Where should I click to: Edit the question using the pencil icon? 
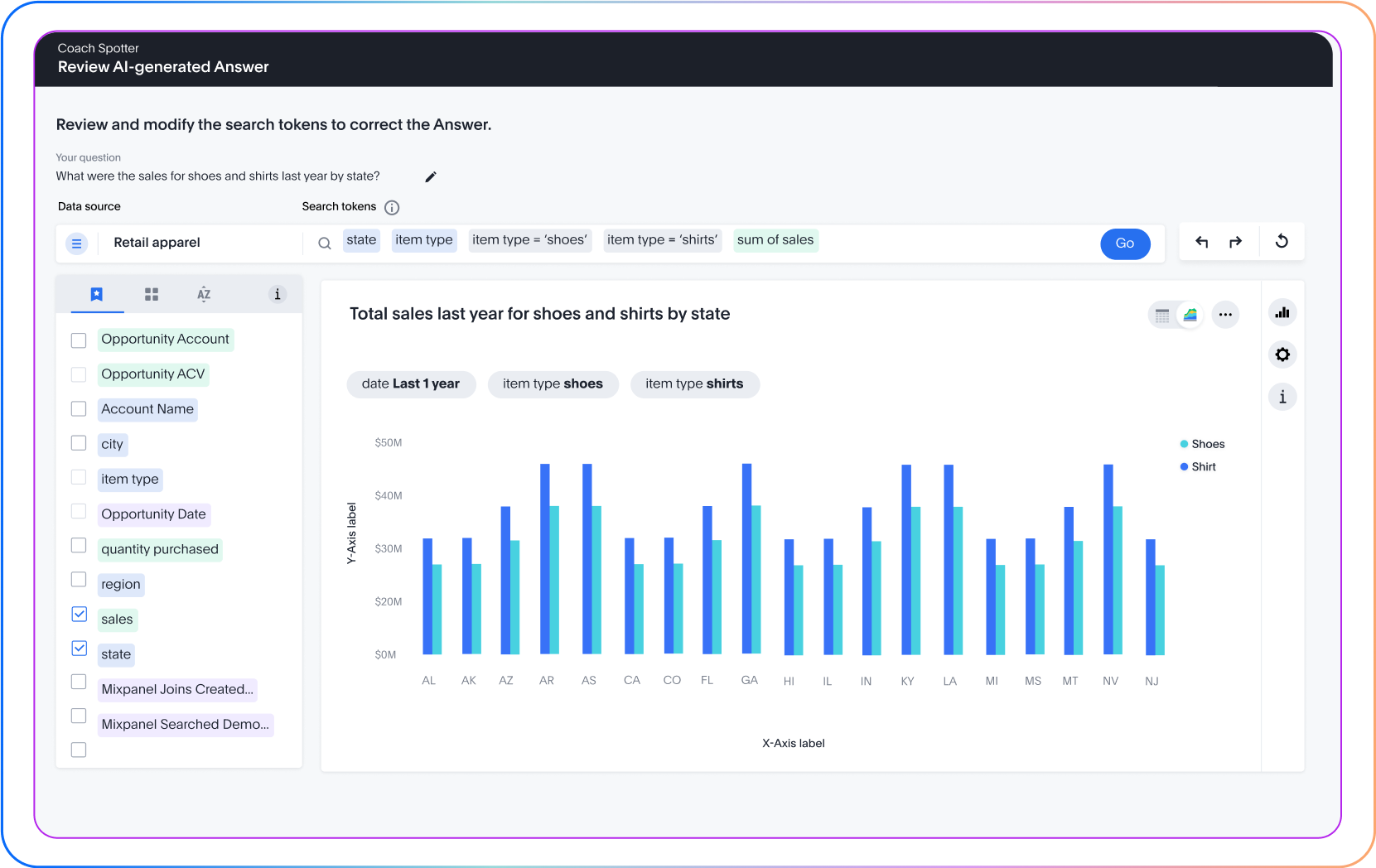tap(430, 176)
